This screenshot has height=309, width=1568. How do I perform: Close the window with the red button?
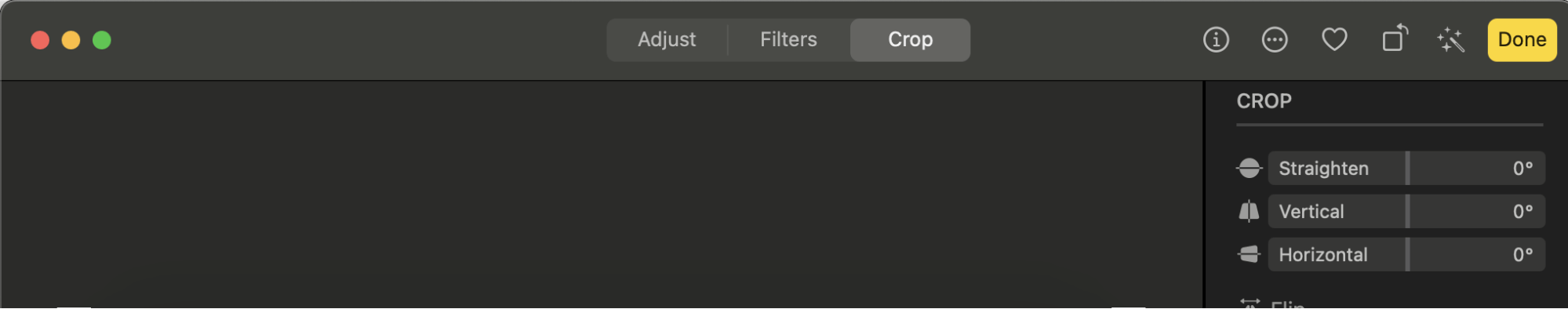[40, 40]
